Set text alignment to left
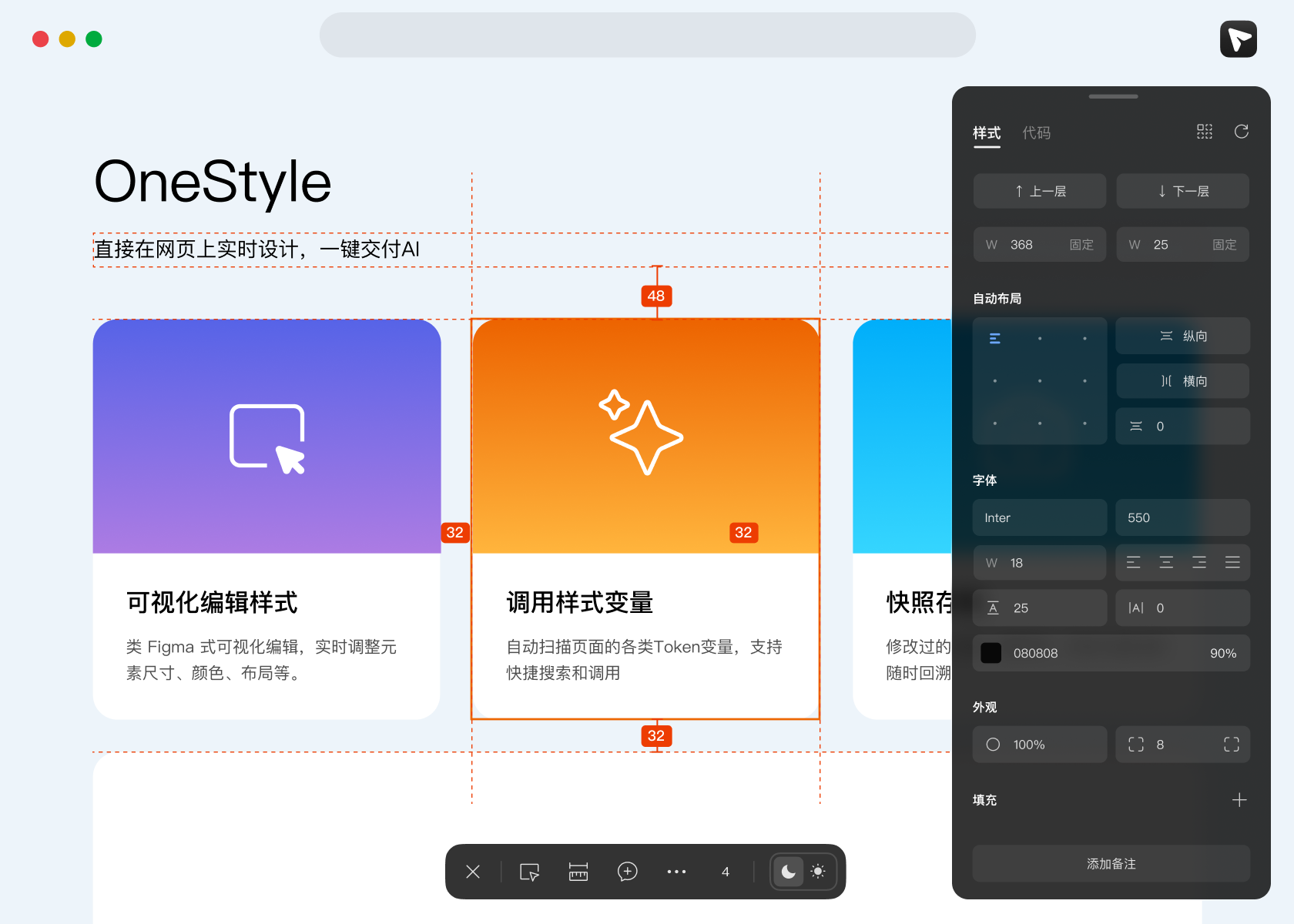 [x=1133, y=563]
